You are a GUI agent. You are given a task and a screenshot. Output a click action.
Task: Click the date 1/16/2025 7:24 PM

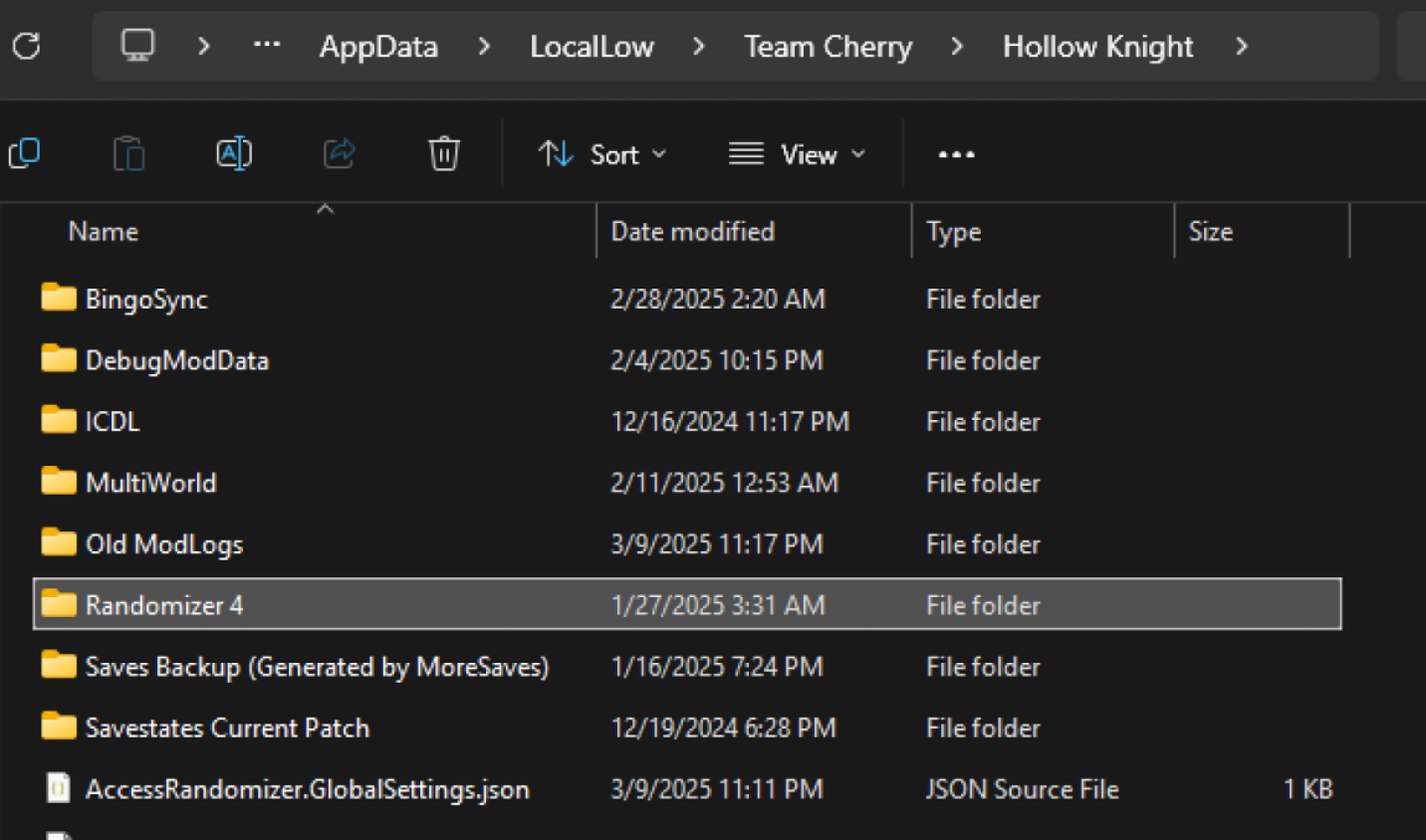tap(717, 667)
